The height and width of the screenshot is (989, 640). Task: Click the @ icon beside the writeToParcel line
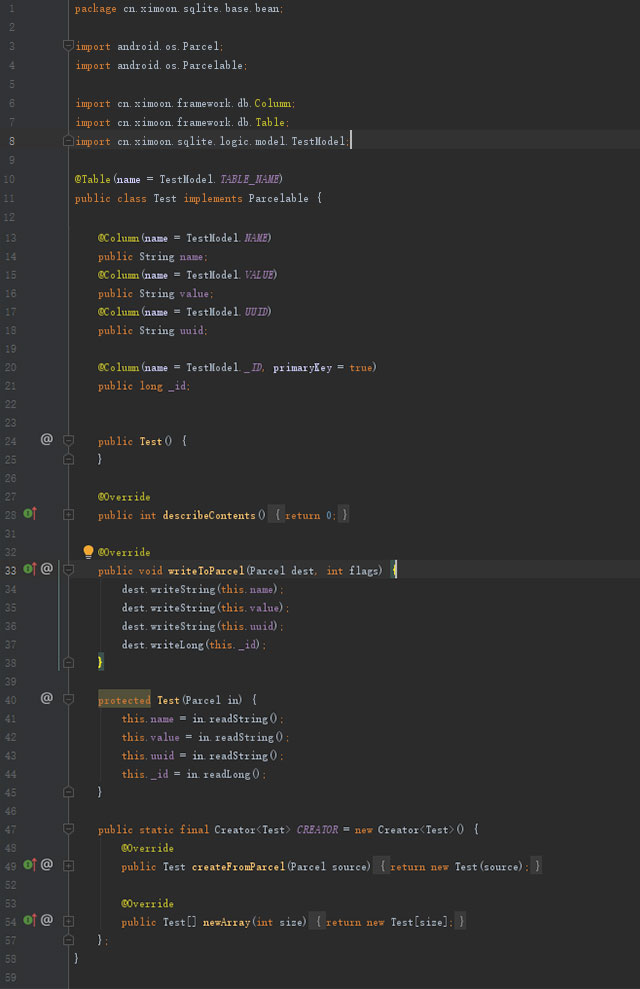click(47, 568)
